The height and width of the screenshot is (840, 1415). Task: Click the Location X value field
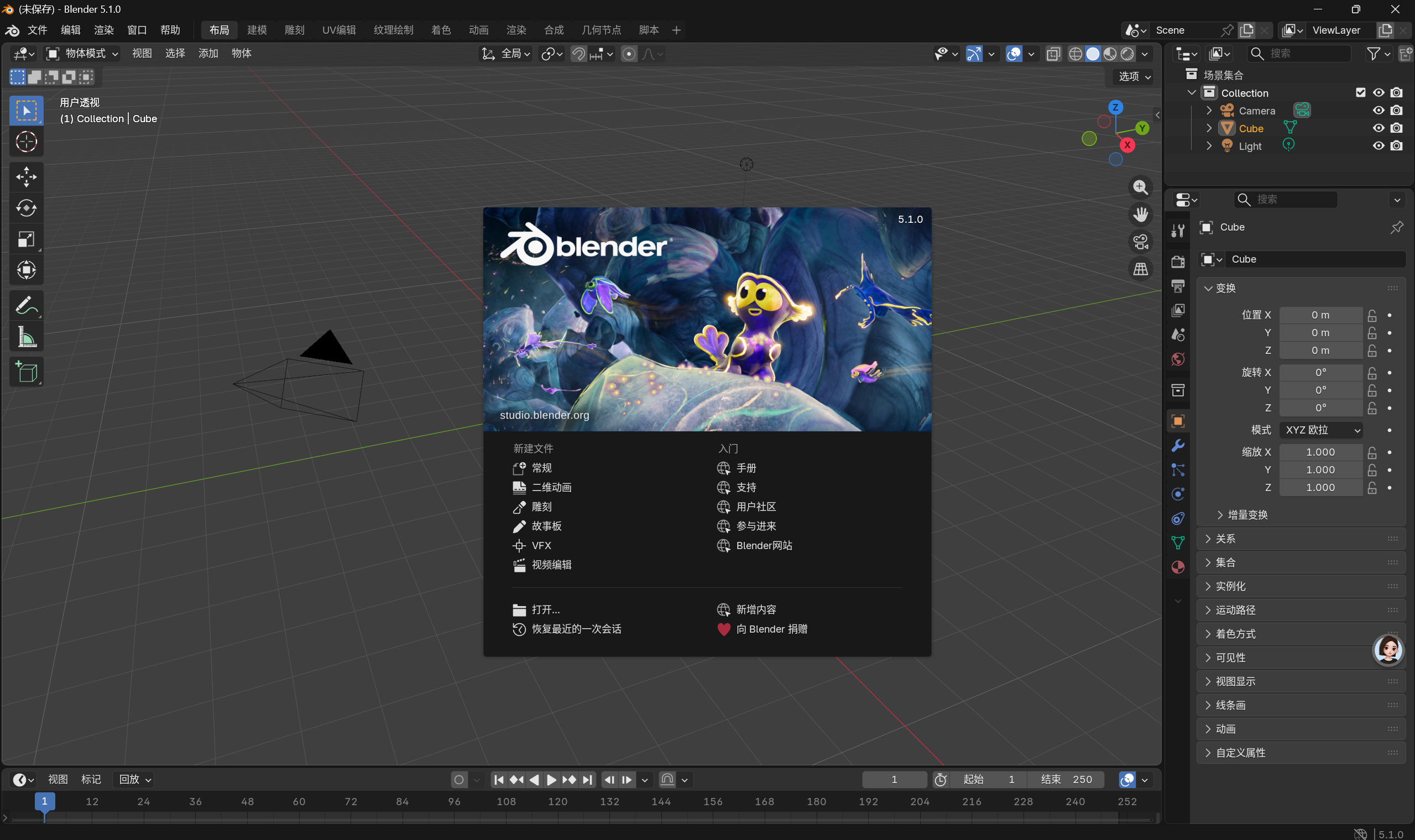point(1320,315)
